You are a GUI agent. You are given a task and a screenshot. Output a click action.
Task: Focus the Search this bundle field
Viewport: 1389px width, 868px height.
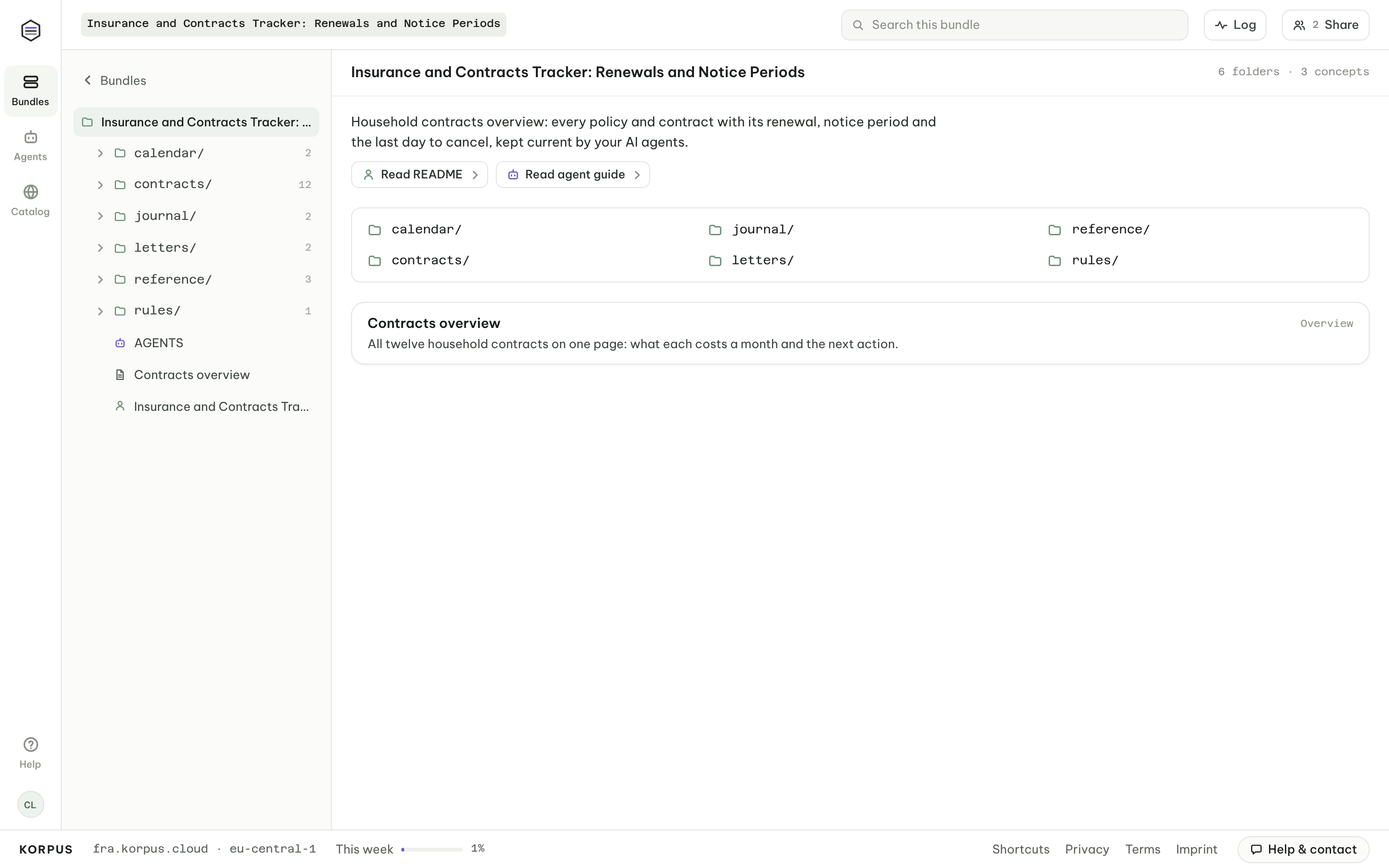click(1014, 25)
